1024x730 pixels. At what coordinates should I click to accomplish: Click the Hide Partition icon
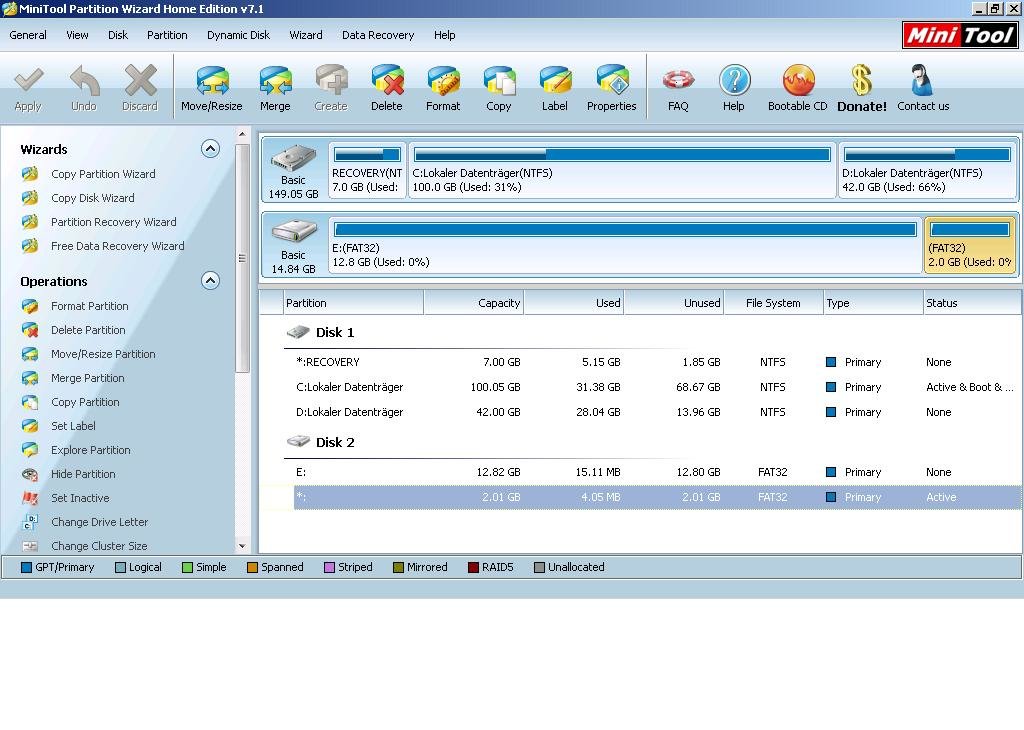coord(29,474)
